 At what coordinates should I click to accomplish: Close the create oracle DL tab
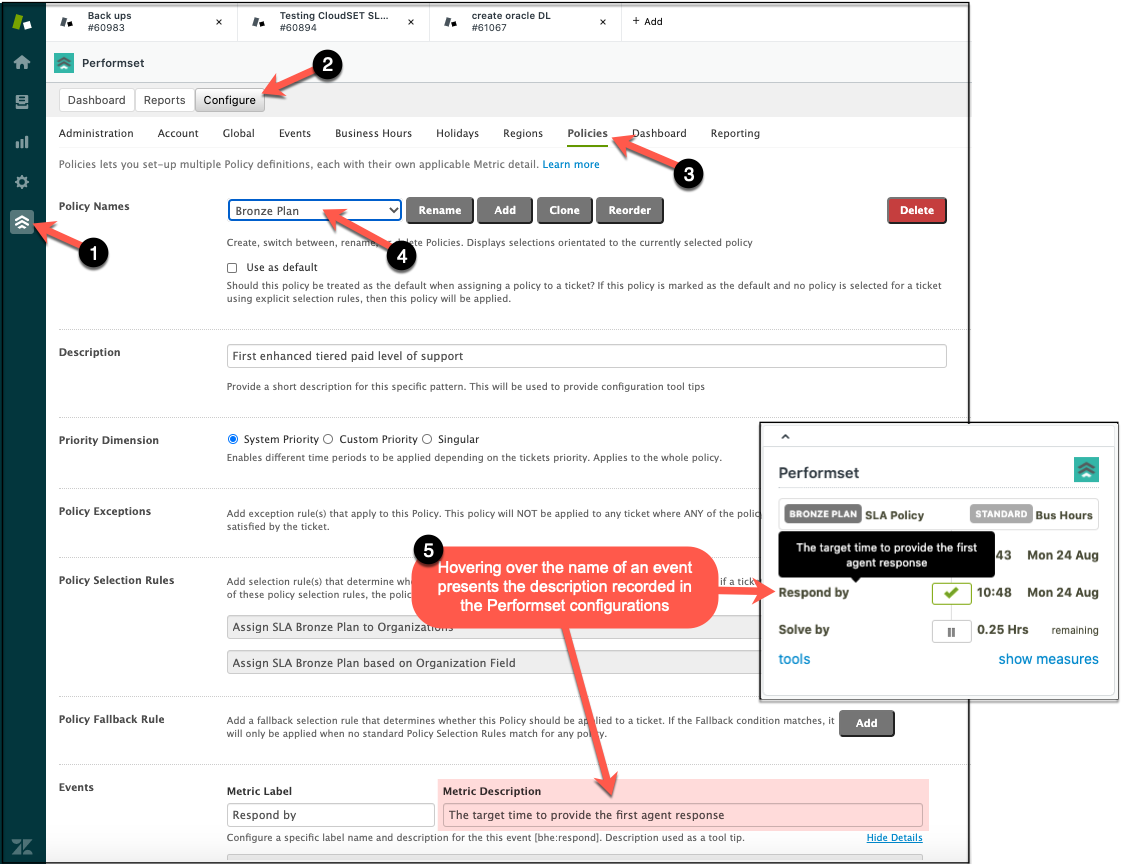pyautogui.click(x=603, y=22)
